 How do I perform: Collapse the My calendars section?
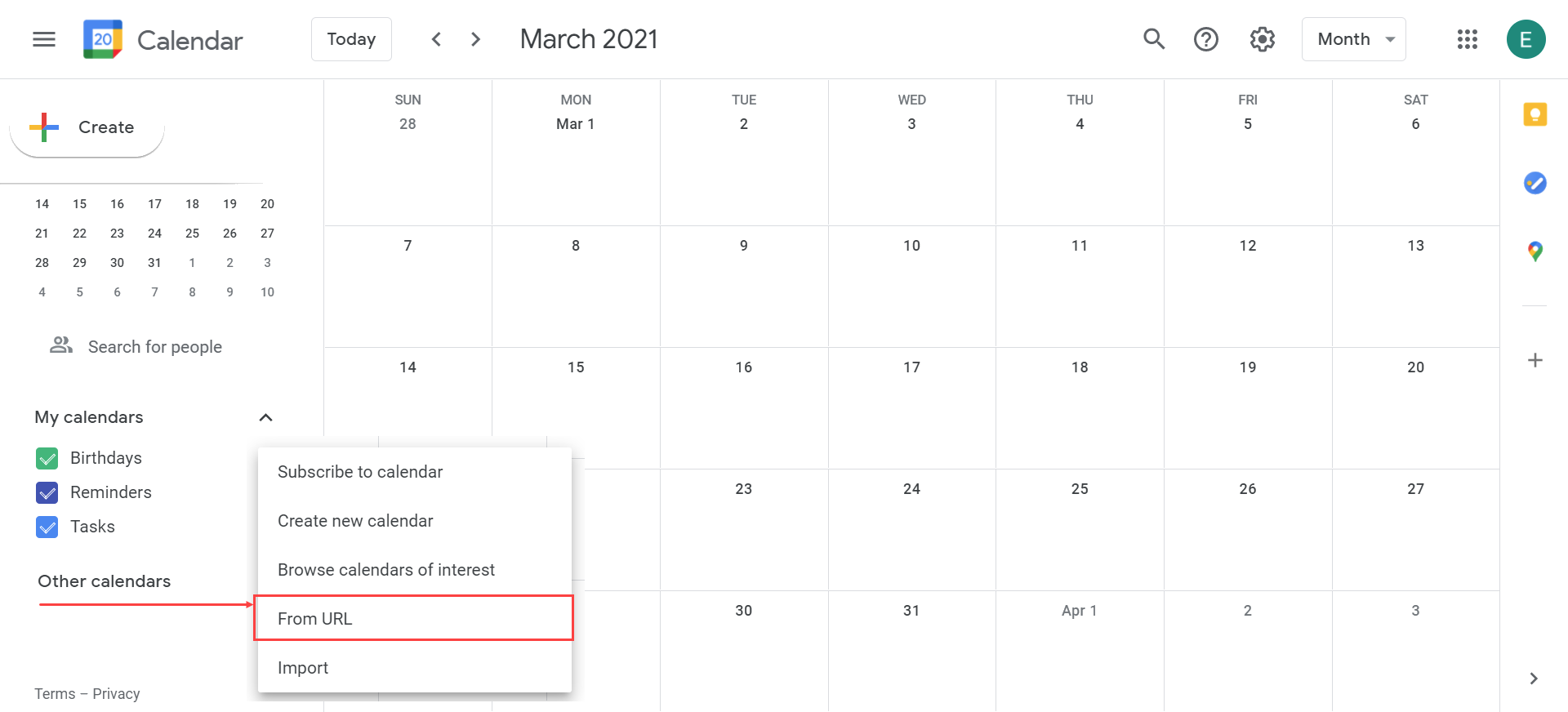point(265,417)
